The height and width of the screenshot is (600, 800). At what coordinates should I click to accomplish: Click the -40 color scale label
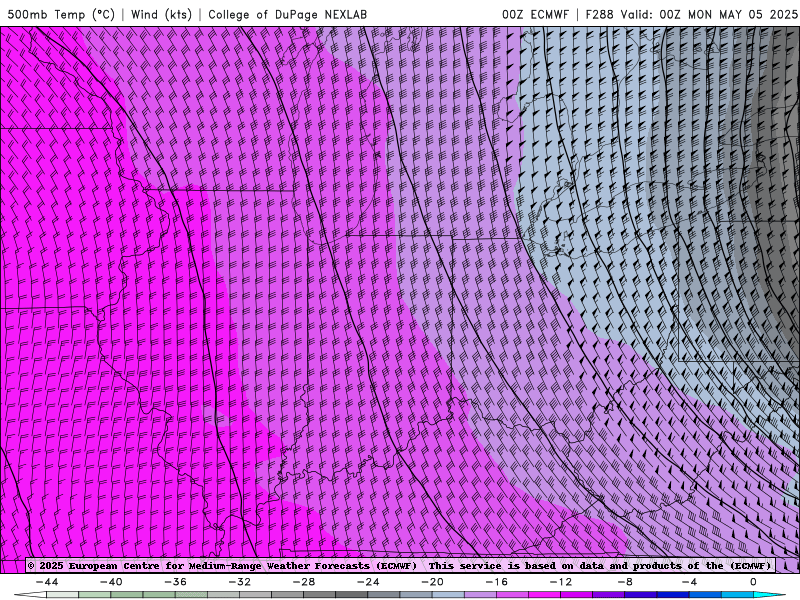click(x=111, y=582)
